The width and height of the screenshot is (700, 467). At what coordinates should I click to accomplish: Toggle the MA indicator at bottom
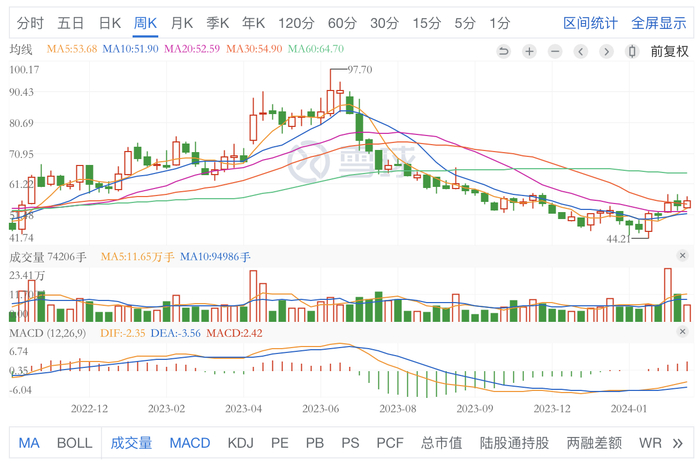(x=29, y=443)
